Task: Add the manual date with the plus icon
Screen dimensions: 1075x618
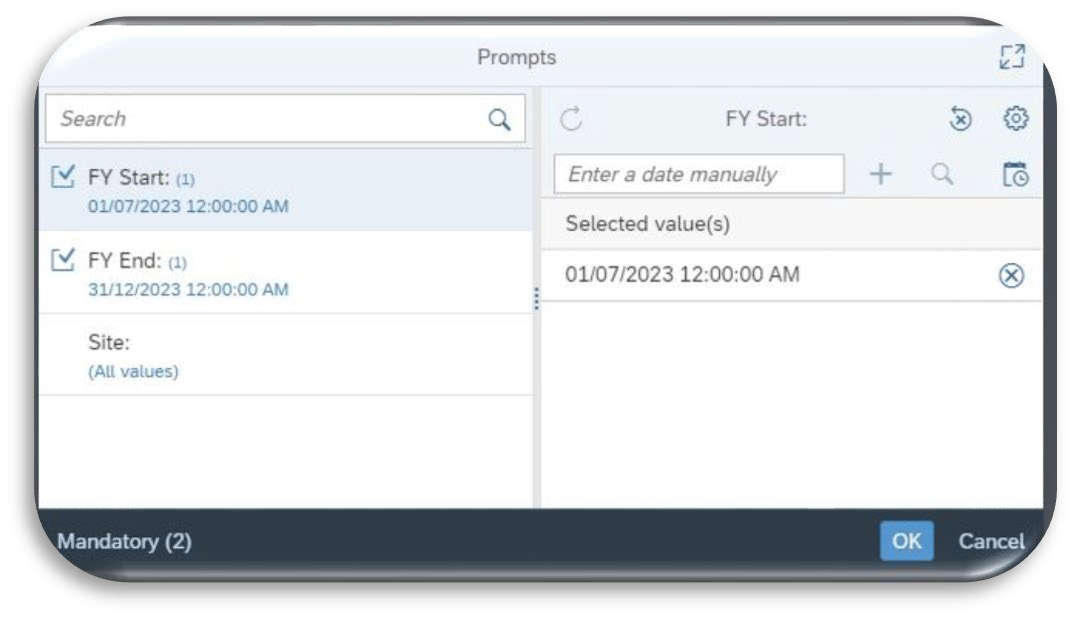Action: click(881, 174)
